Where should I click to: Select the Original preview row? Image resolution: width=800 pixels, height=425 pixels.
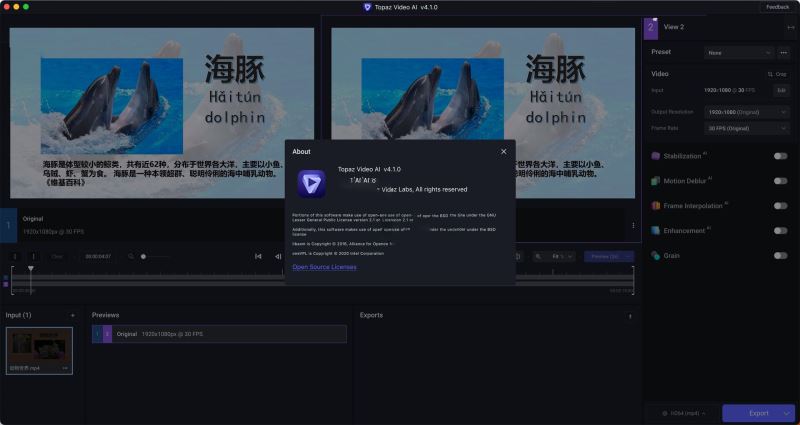(220, 333)
